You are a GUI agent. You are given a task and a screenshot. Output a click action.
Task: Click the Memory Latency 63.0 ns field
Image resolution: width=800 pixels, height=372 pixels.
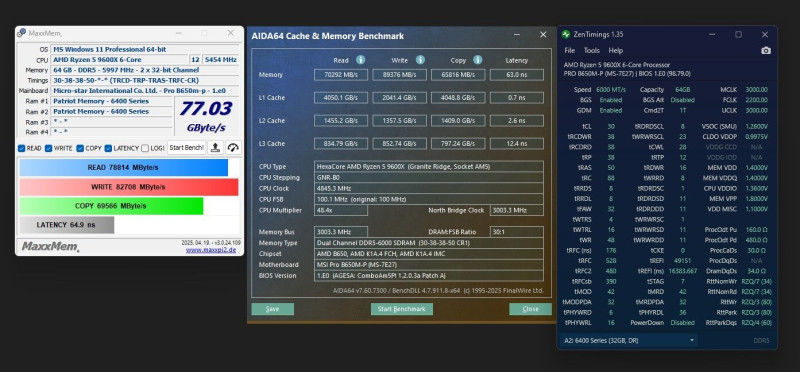pos(517,75)
